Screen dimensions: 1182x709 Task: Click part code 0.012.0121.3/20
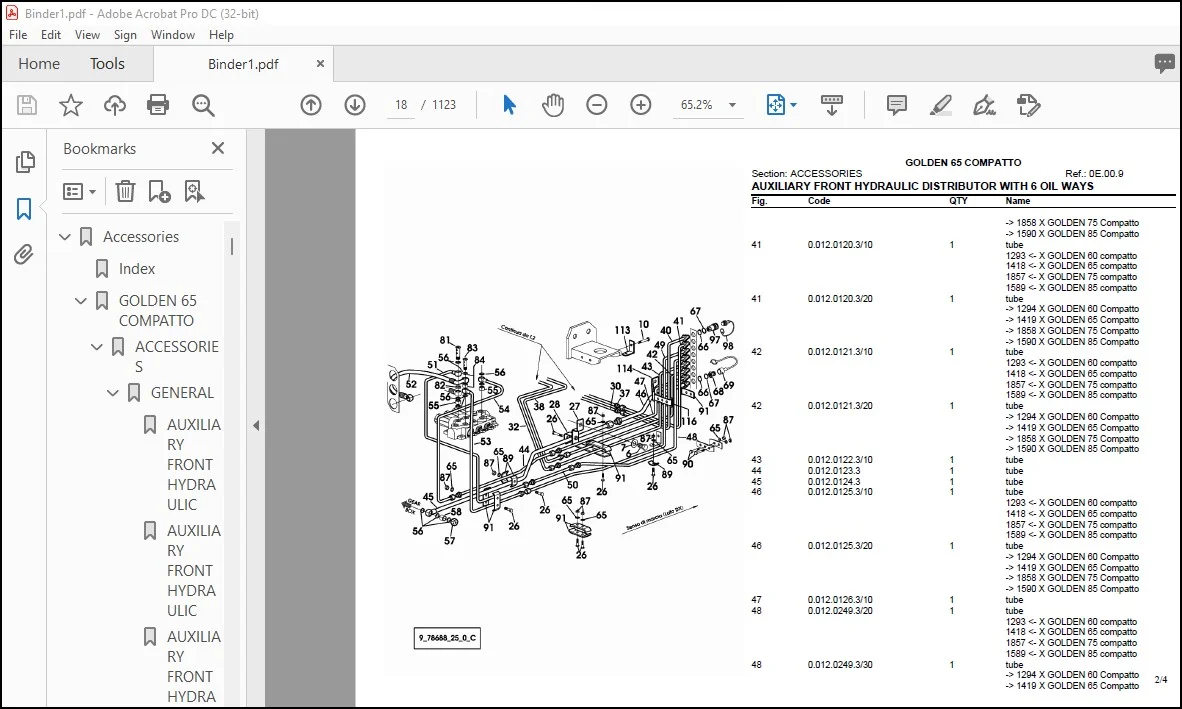pos(840,406)
